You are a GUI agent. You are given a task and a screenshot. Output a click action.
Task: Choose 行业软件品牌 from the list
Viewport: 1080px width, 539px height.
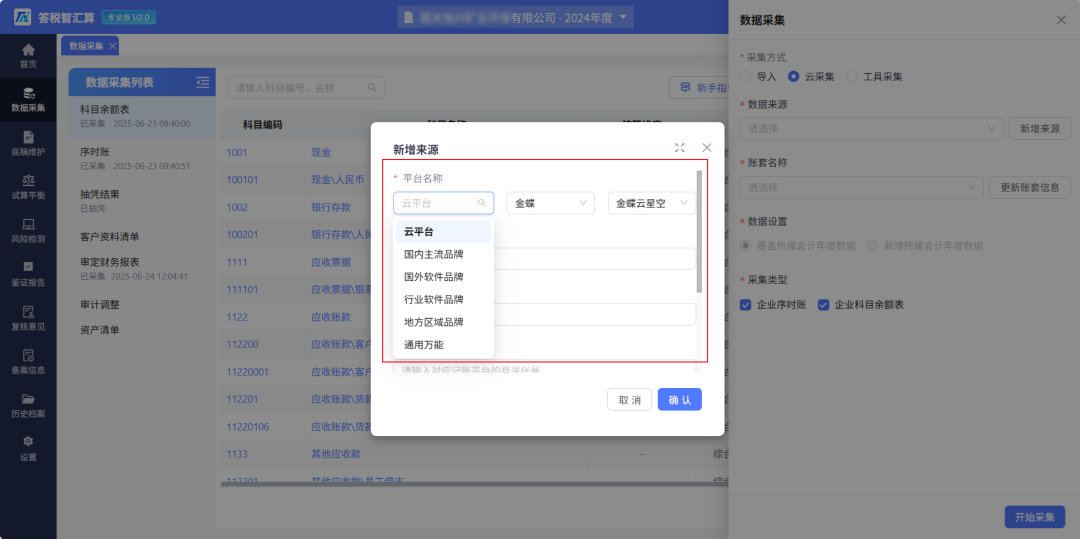point(444,299)
